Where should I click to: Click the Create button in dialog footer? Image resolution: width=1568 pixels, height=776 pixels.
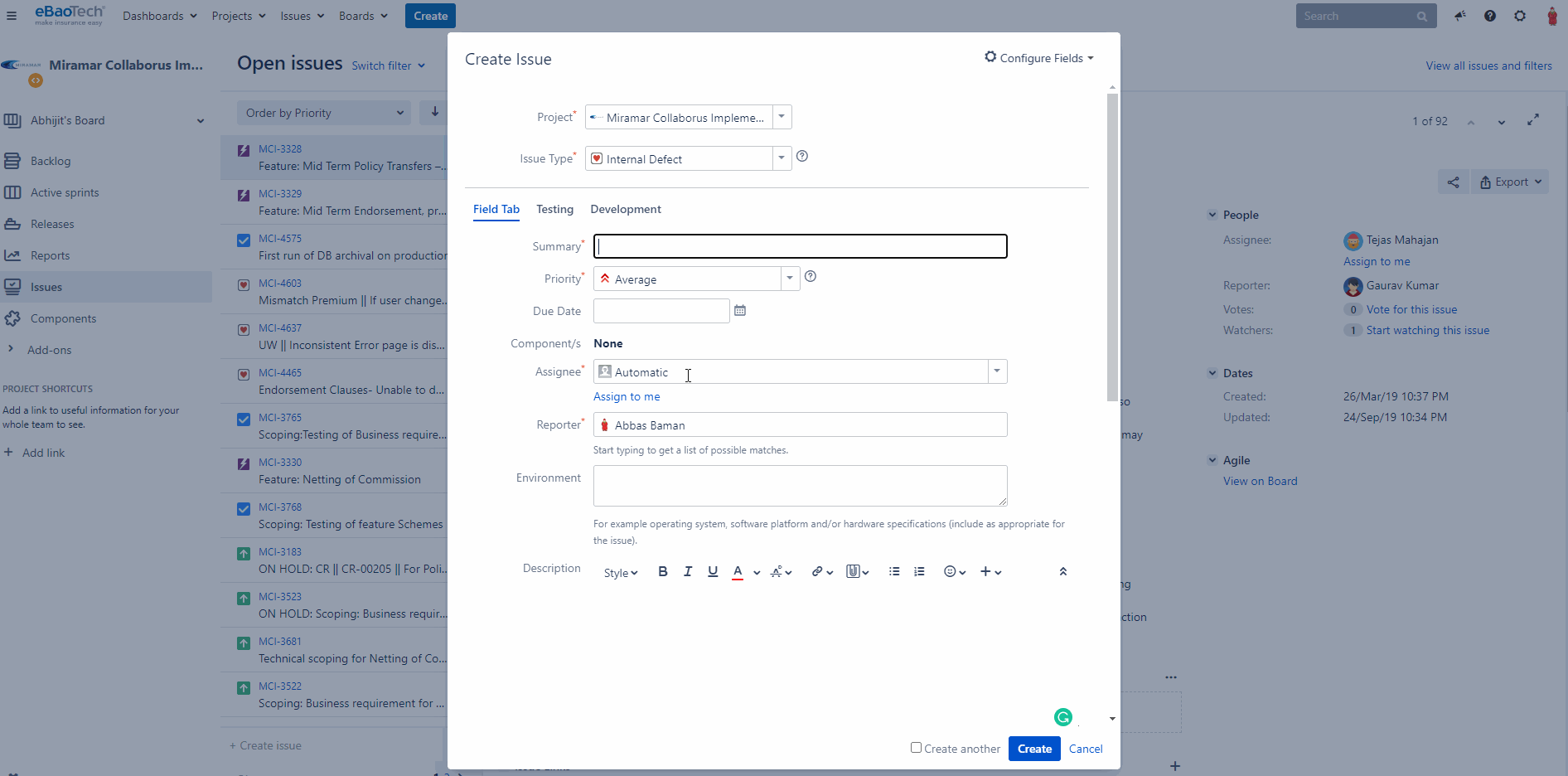click(1034, 749)
